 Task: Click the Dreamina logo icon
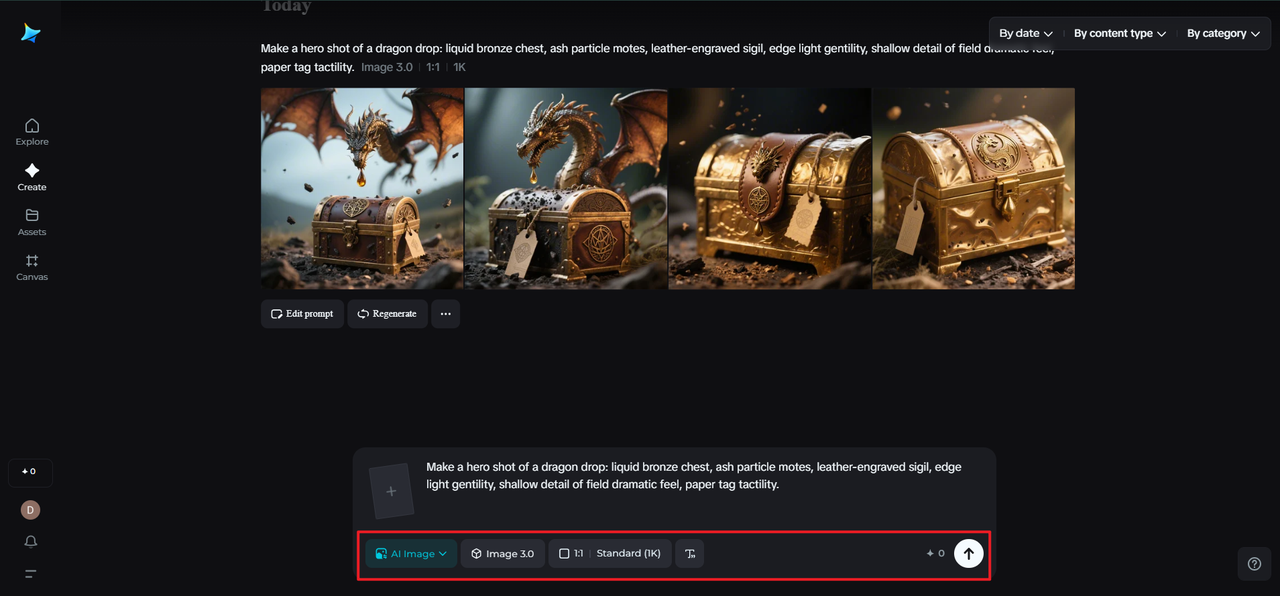click(x=31, y=33)
